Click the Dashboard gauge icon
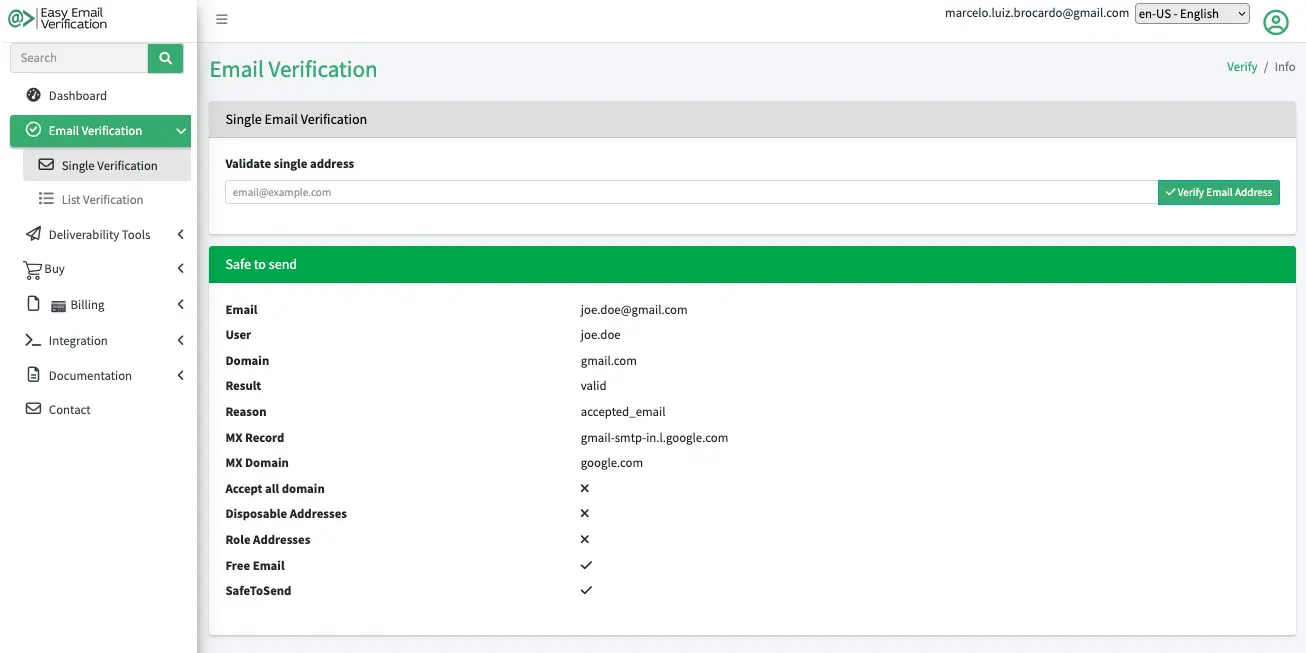This screenshot has height=653, width=1306. point(34,95)
